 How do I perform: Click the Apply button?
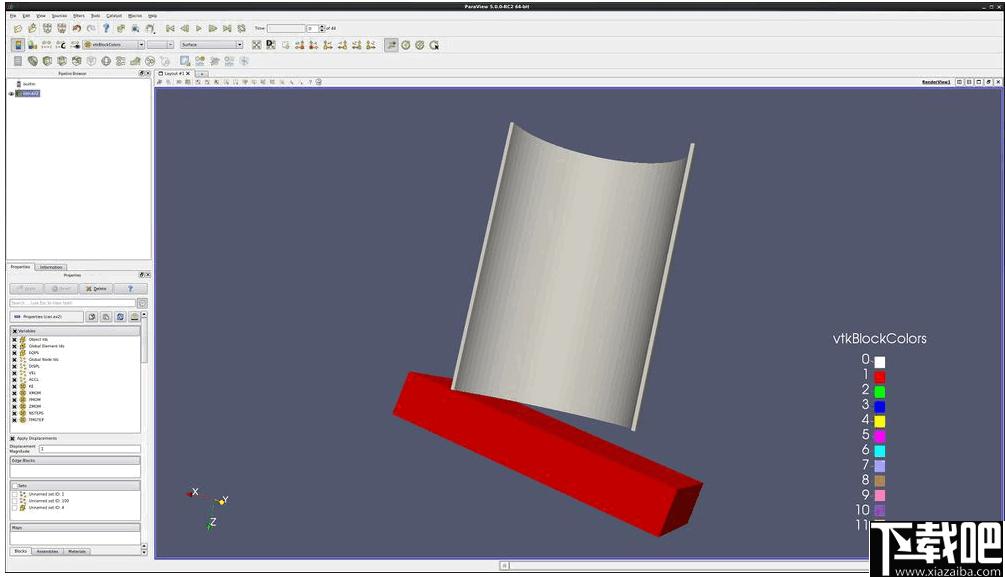click(x=26, y=288)
